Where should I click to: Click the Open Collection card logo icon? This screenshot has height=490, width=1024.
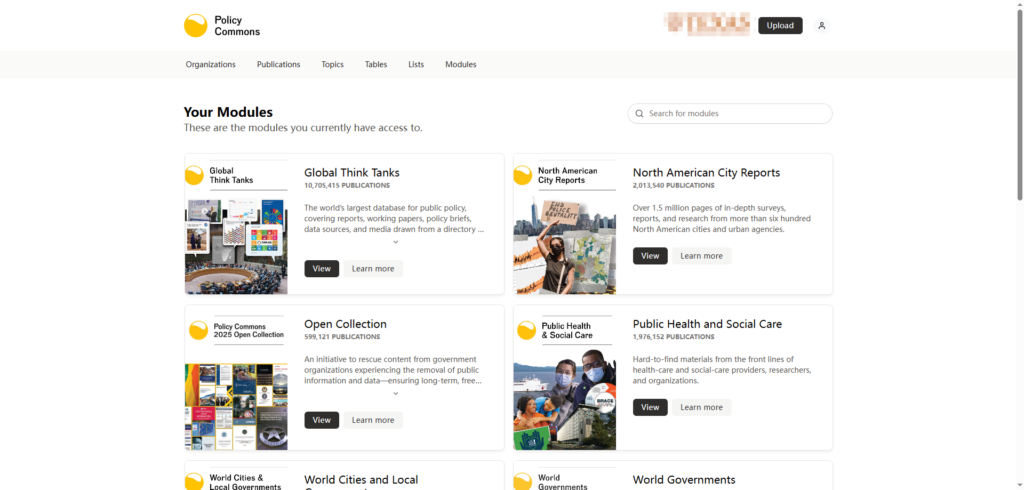click(x=198, y=330)
